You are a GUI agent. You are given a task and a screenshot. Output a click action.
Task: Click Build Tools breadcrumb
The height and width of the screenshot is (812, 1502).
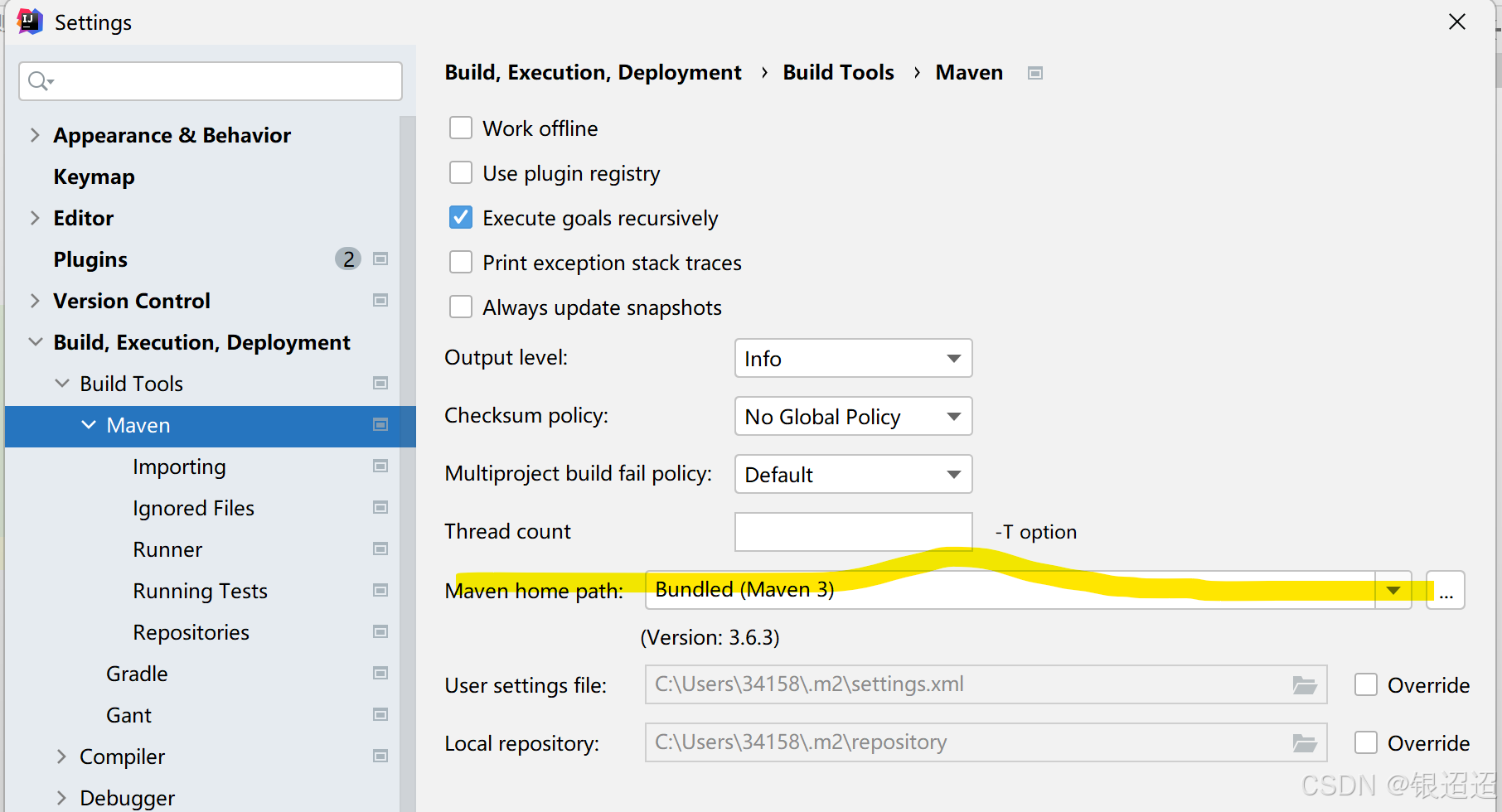coord(838,72)
